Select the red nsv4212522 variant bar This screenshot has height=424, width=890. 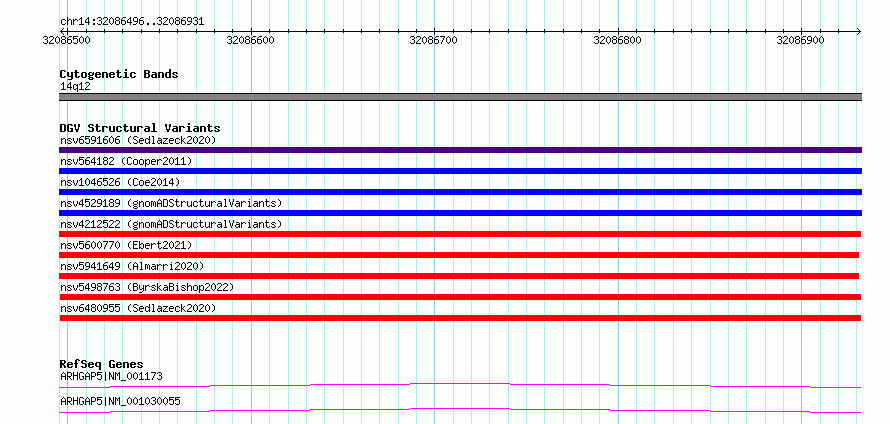460,234
